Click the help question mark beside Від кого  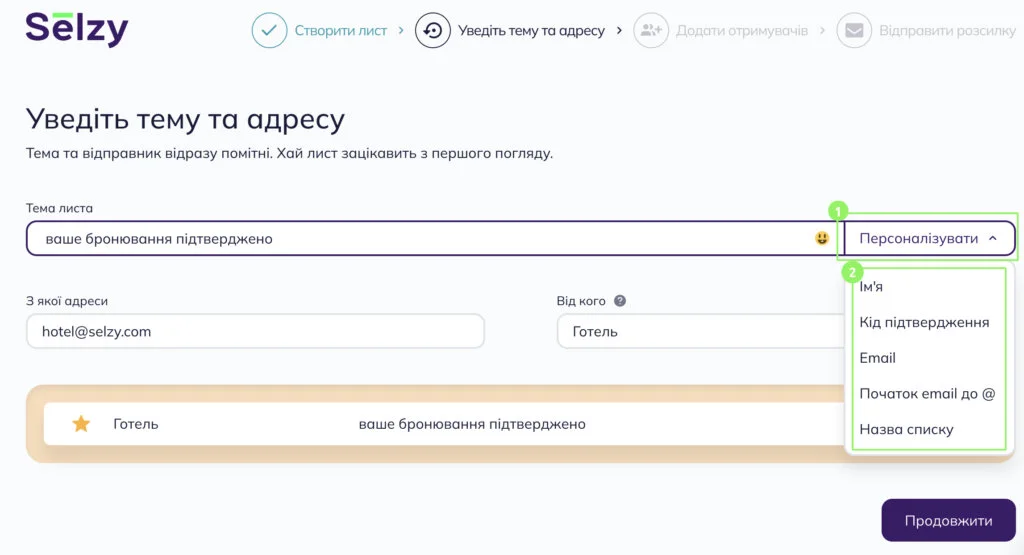coord(620,301)
